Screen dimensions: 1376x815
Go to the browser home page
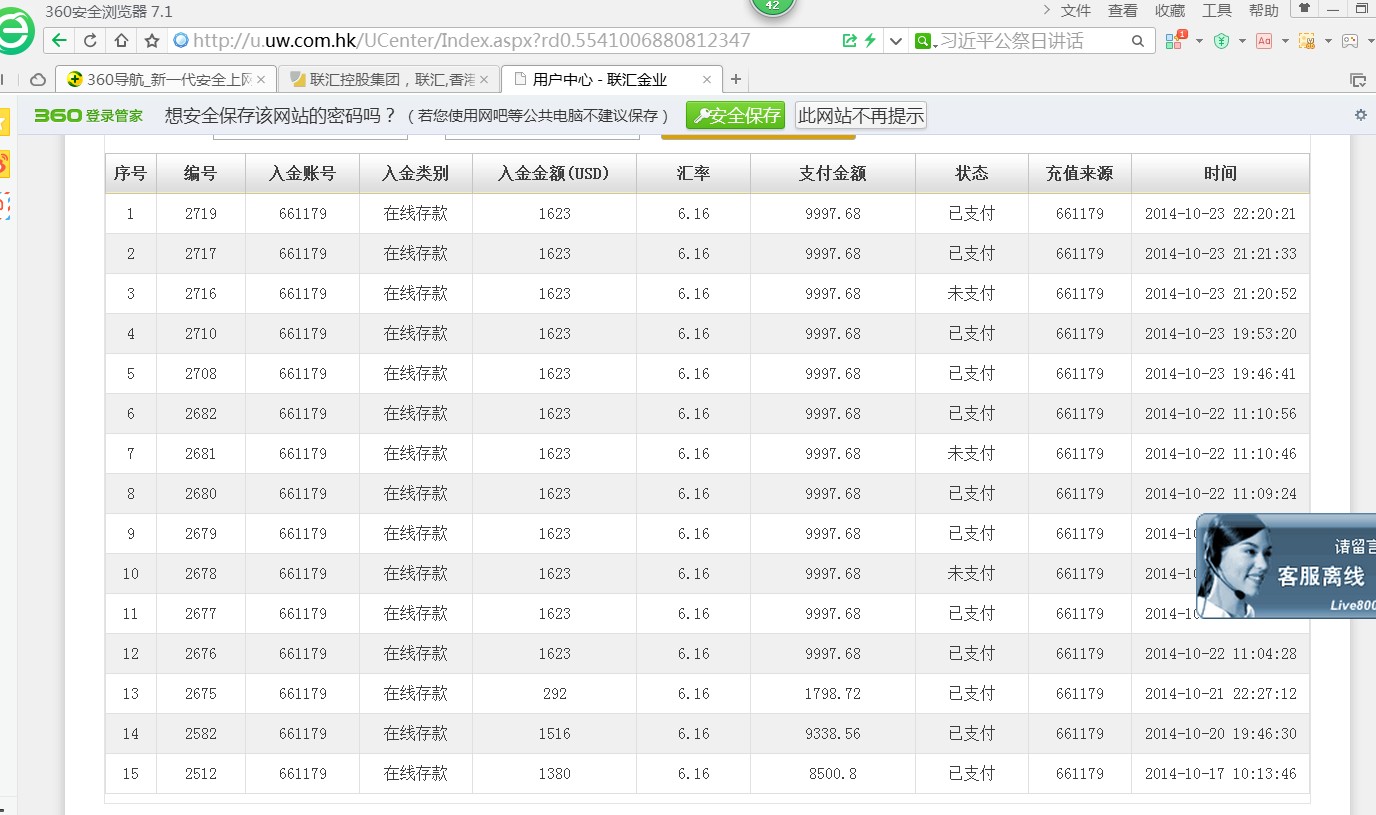pos(121,41)
